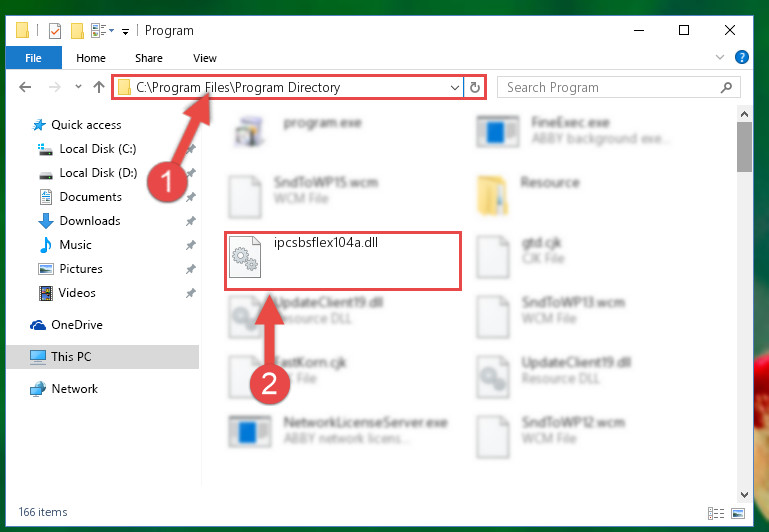Click the address bar path field
769x532 pixels.
click(x=287, y=87)
